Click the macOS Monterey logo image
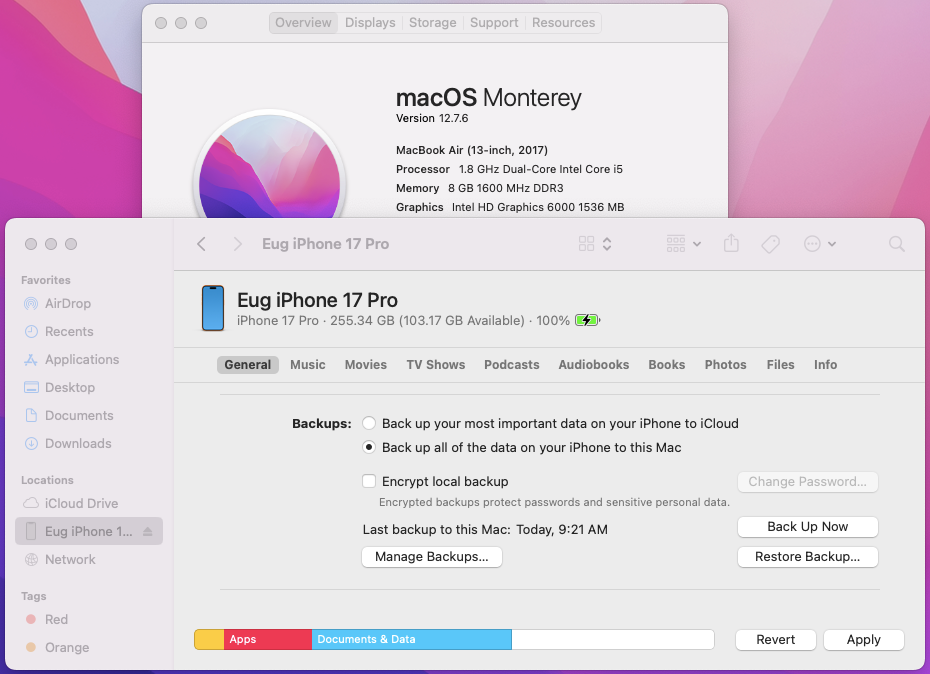930x674 pixels. coord(270,166)
